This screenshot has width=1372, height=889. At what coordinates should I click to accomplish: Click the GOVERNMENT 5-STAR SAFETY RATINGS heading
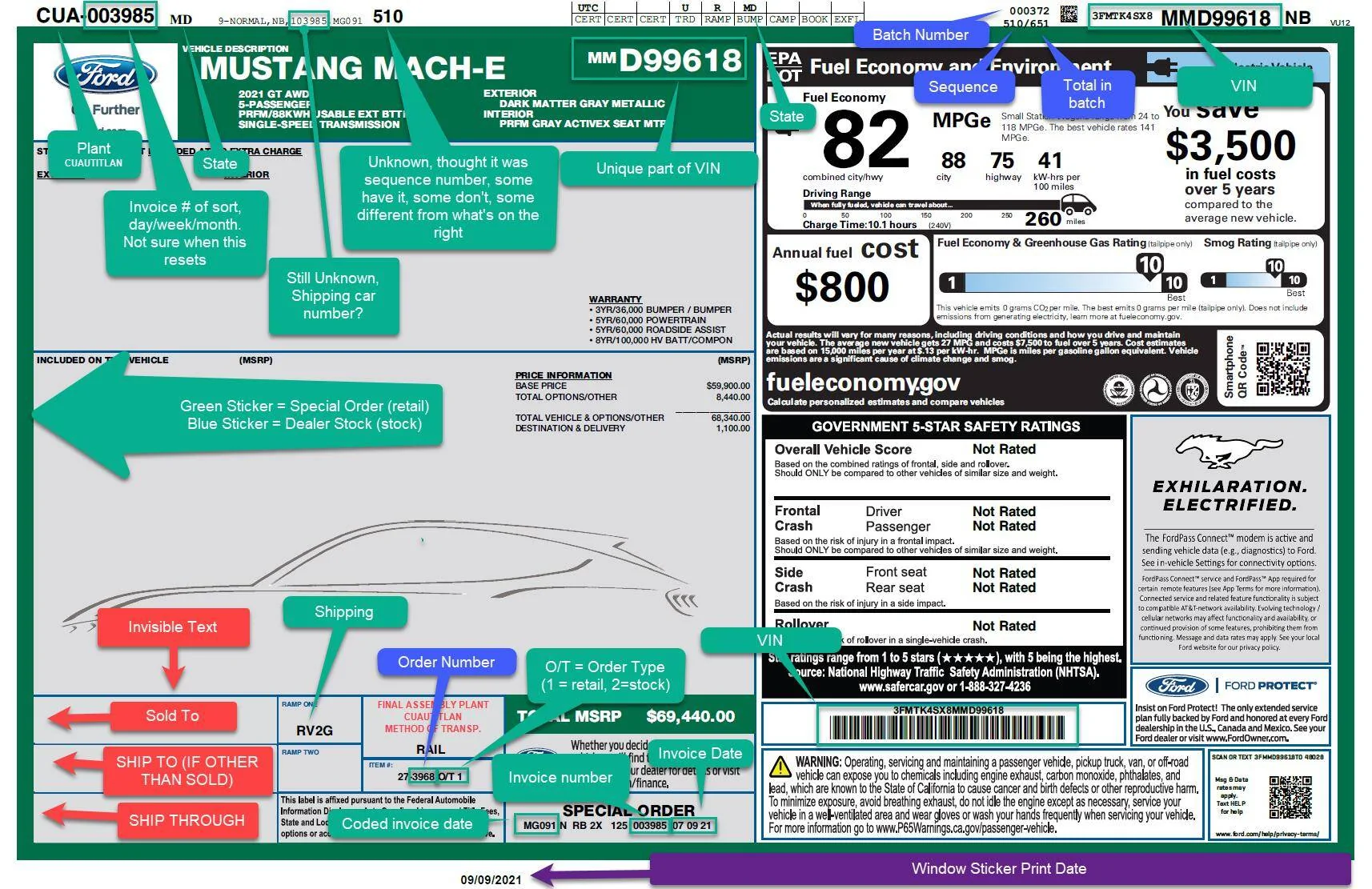click(945, 426)
